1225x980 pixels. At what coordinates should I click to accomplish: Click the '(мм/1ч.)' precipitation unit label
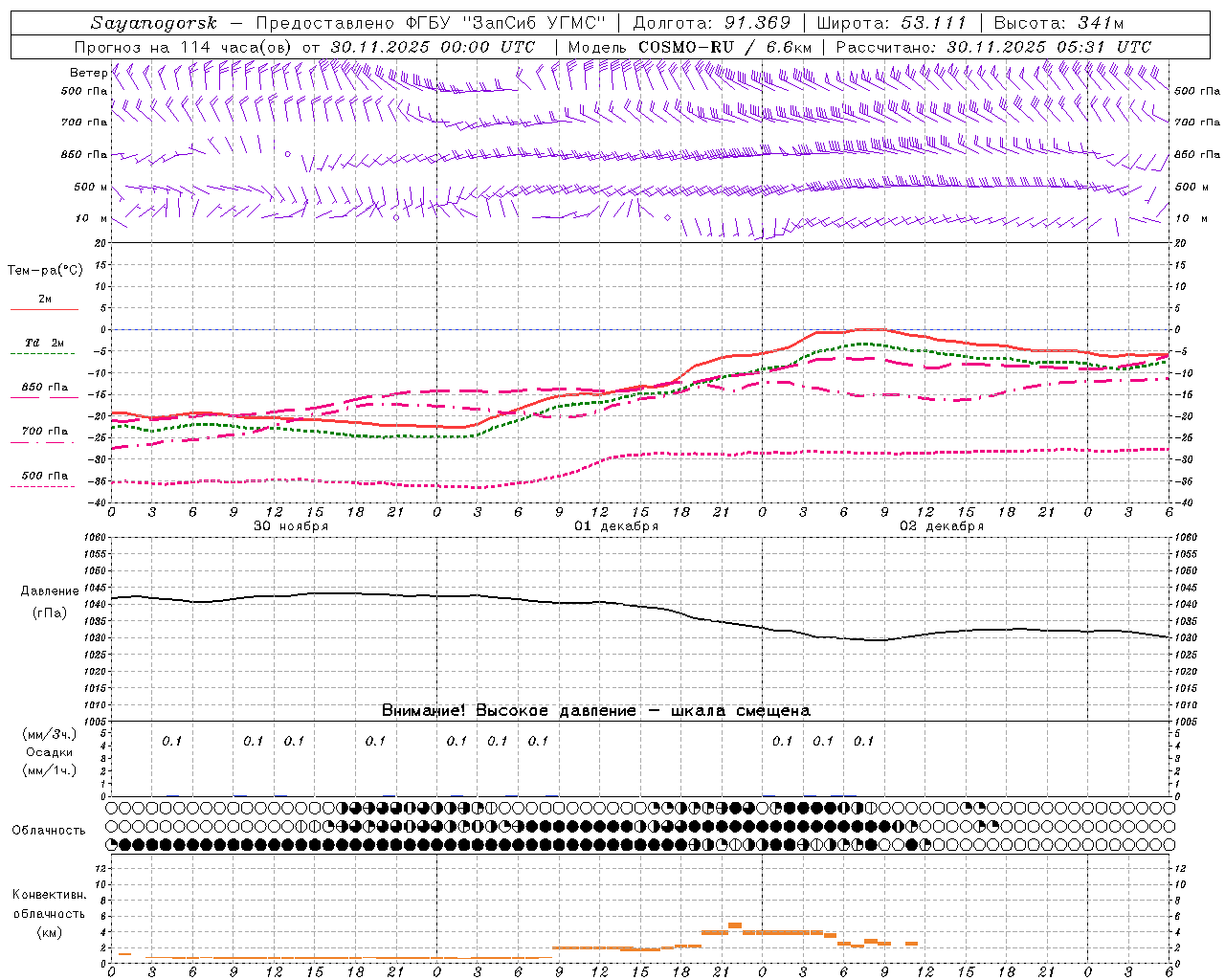point(50,770)
